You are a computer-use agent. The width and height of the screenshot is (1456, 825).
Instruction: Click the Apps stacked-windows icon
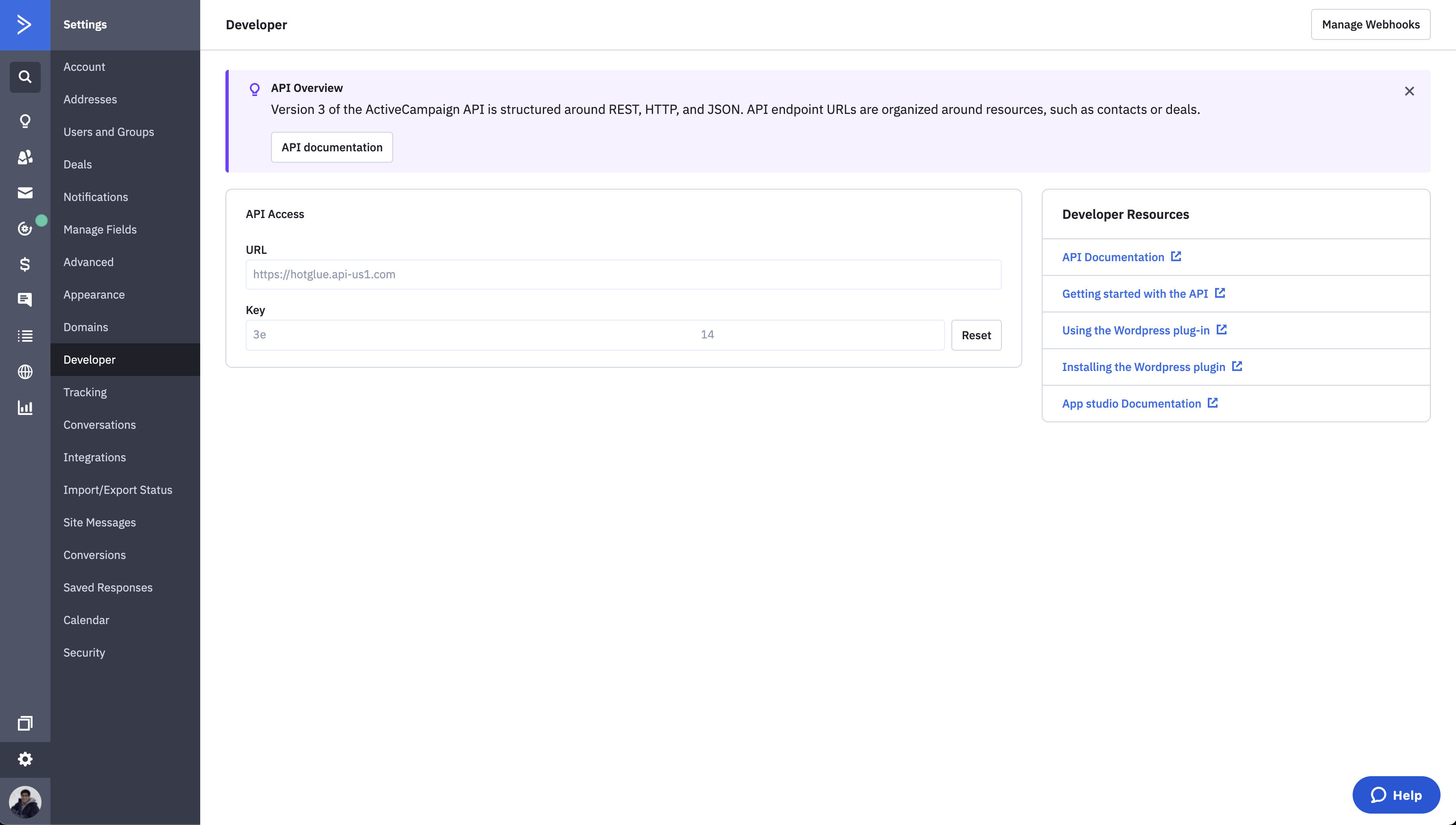[25, 723]
